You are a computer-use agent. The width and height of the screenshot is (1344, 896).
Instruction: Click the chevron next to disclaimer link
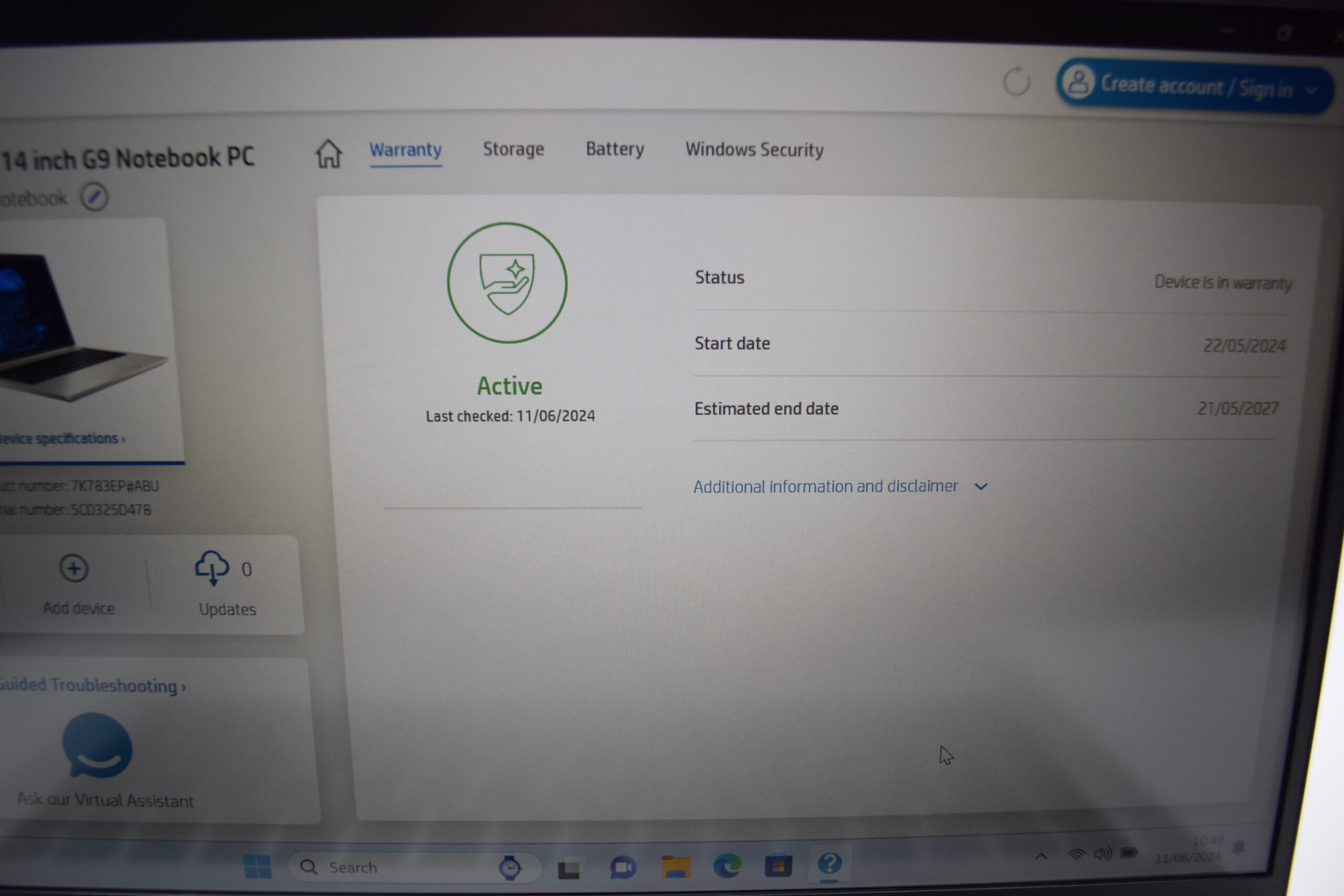coord(981,487)
